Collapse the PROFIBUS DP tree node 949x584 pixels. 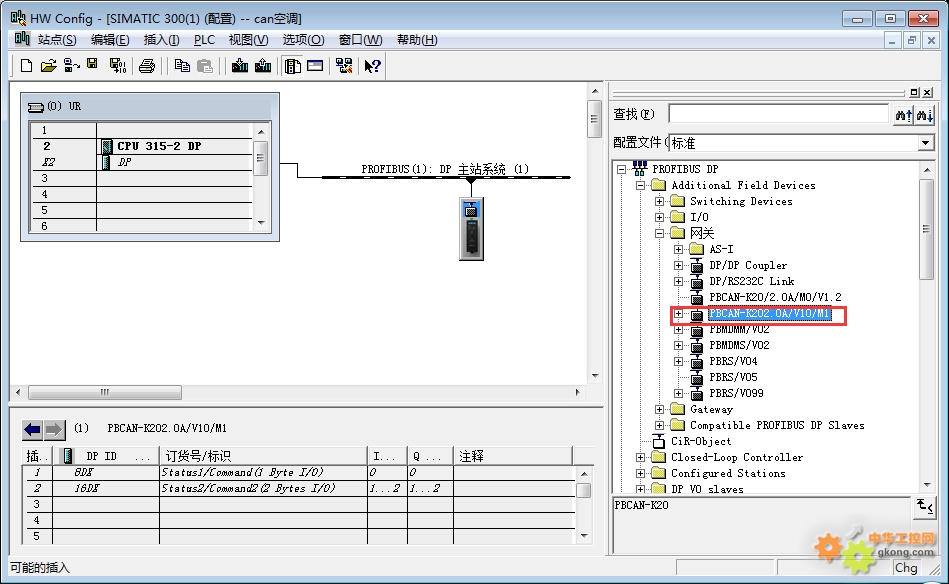point(621,169)
